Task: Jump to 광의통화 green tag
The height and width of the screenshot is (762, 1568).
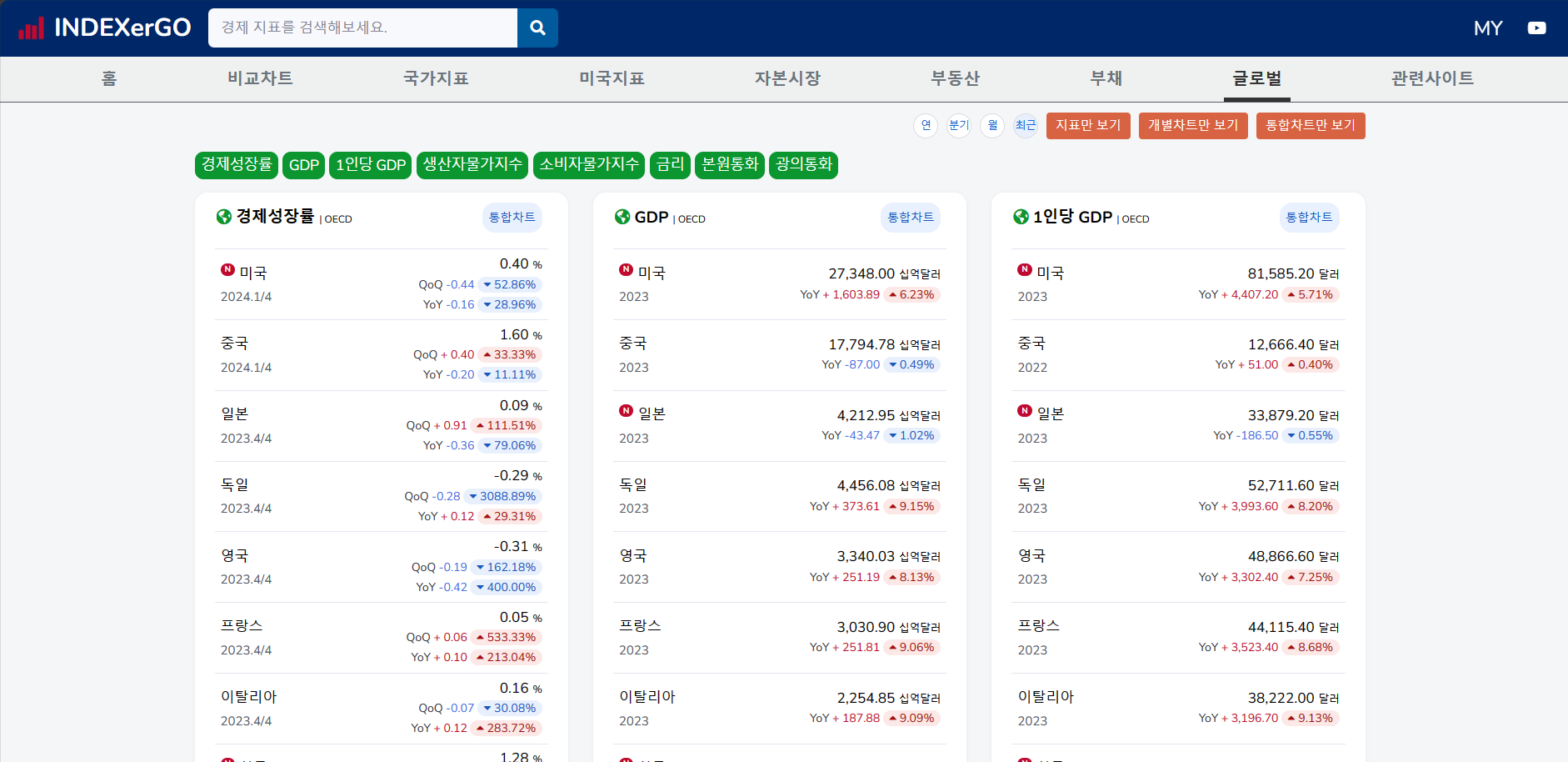Action: (x=803, y=165)
